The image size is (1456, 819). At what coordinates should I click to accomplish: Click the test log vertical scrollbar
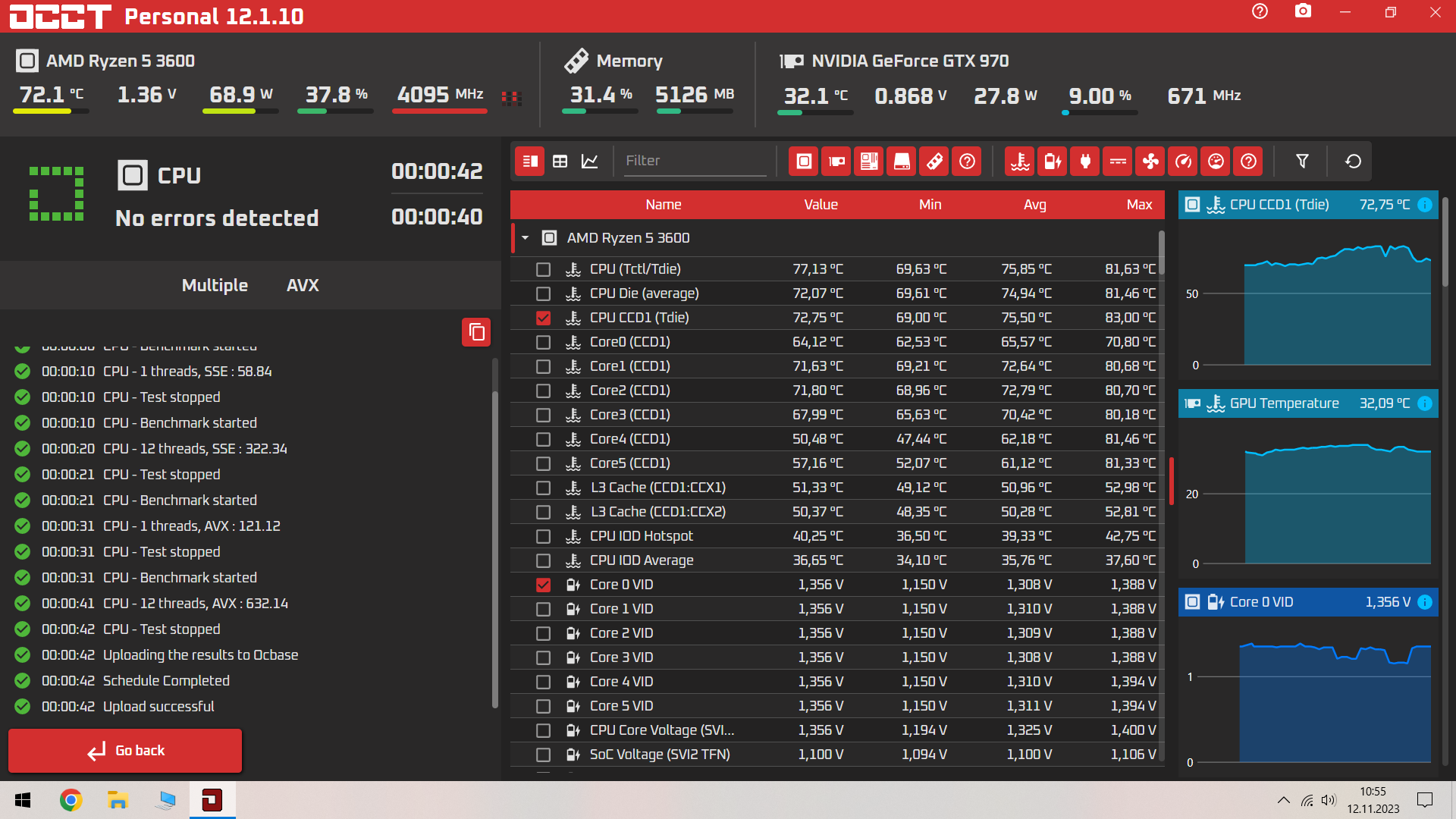point(495,549)
